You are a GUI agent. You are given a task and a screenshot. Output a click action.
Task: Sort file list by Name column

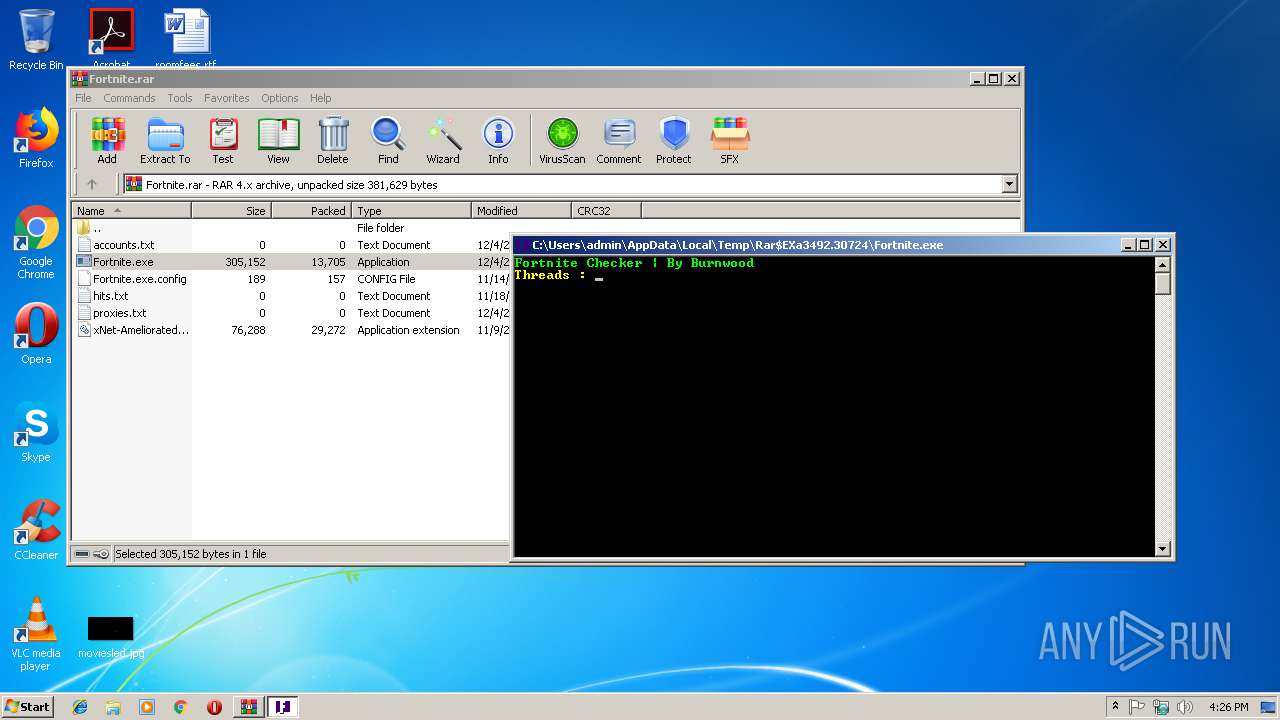[131, 211]
